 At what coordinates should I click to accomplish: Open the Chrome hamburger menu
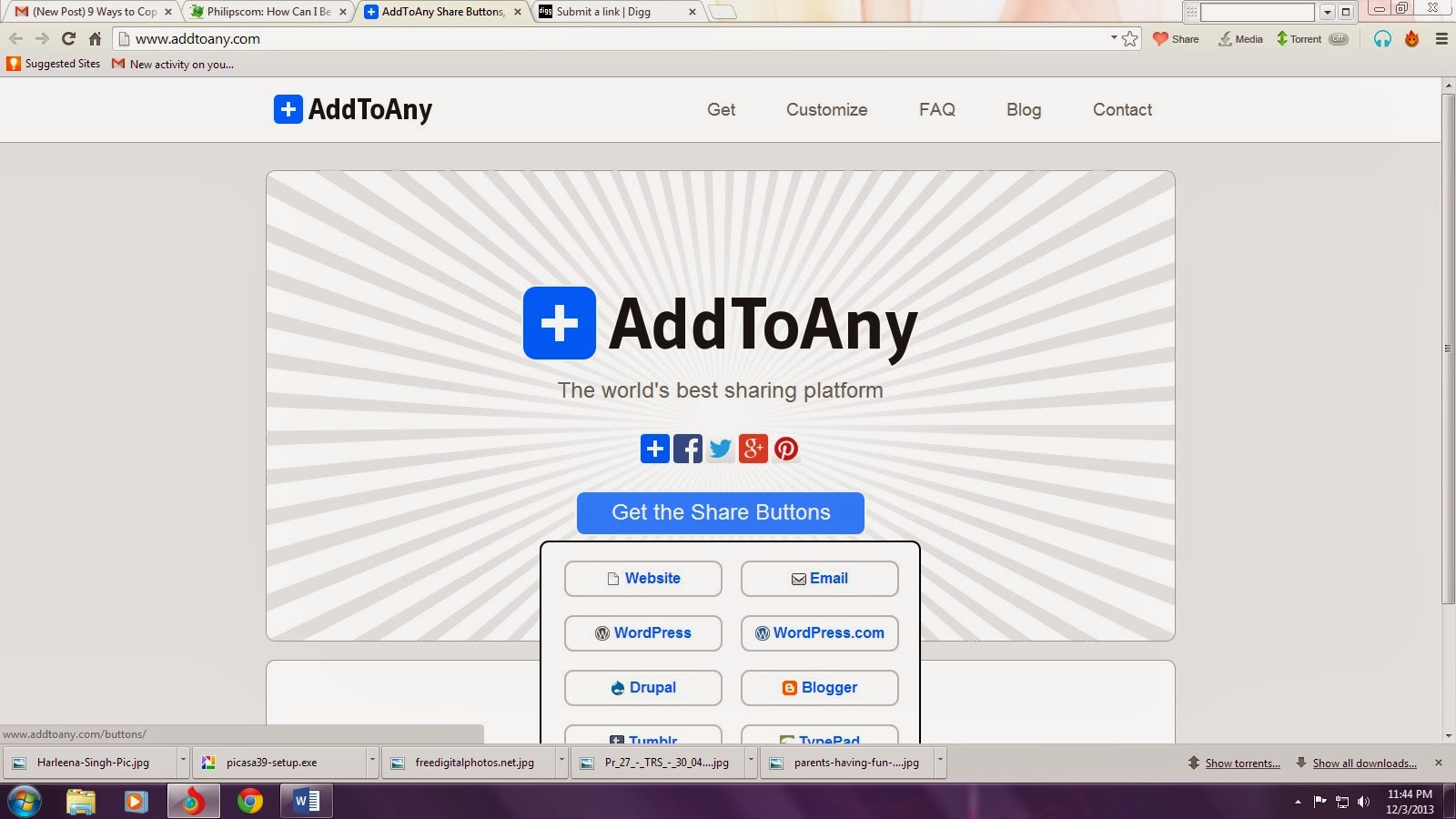click(x=1441, y=39)
